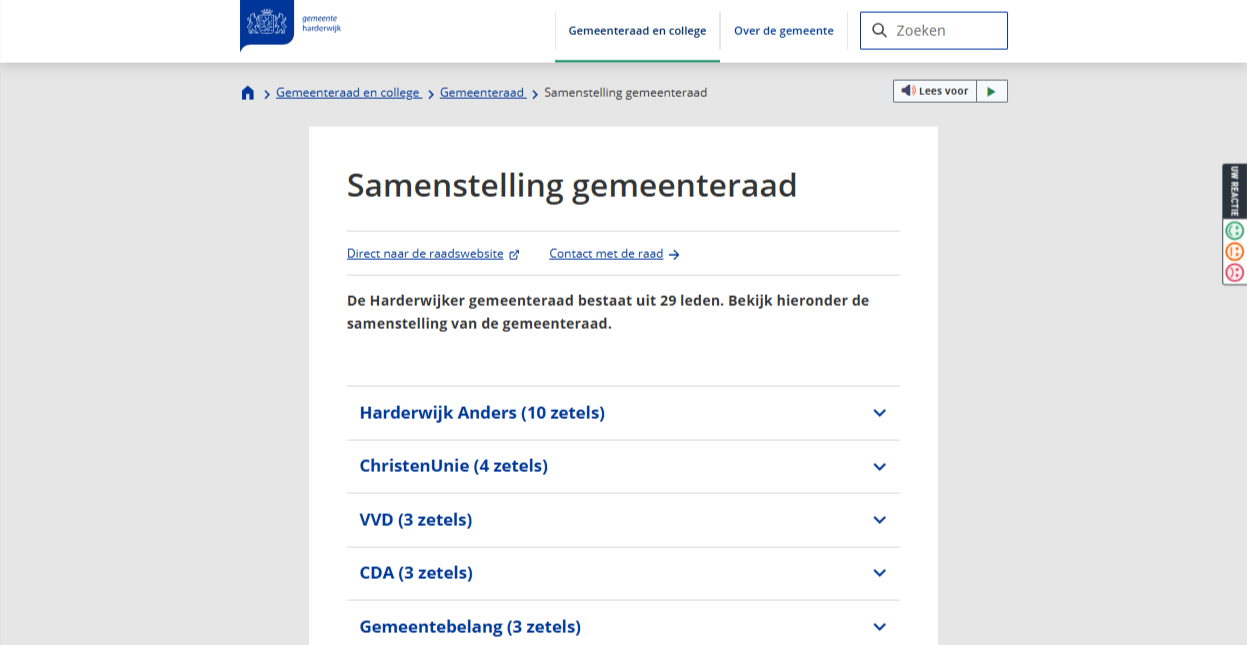Open Gemeenteraad en college menu
Image resolution: width=1247 pixels, height=645 pixels.
(x=637, y=31)
